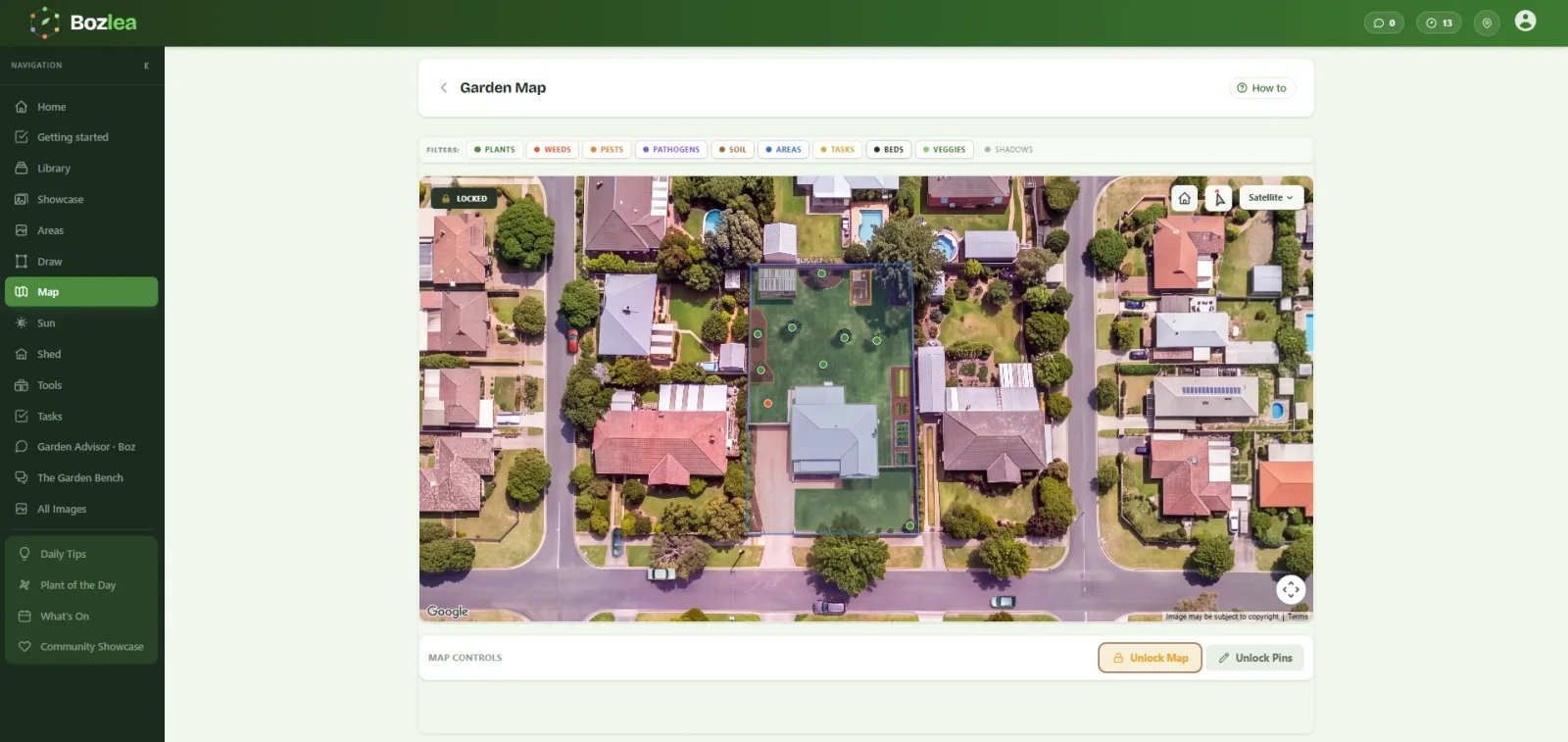Image resolution: width=1568 pixels, height=742 pixels.
Task: Toggle the Soil filter
Action: (732, 150)
